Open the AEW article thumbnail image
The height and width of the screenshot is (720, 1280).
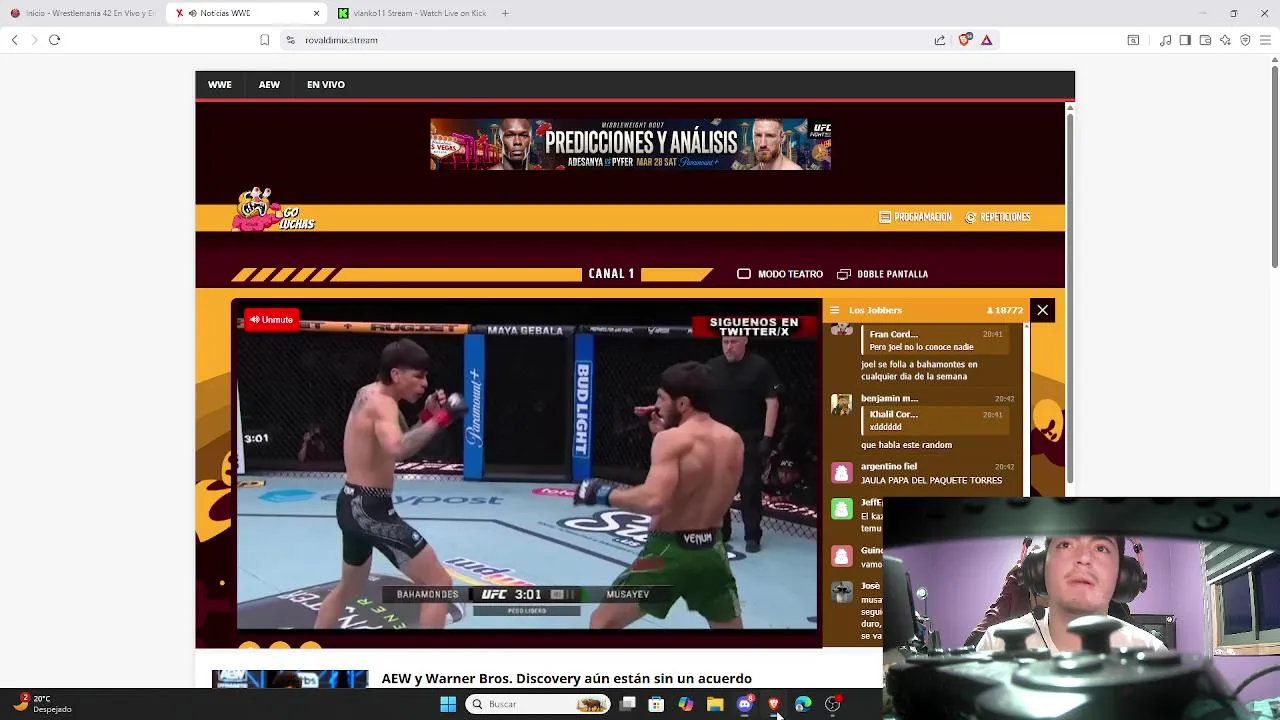coord(290,679)
